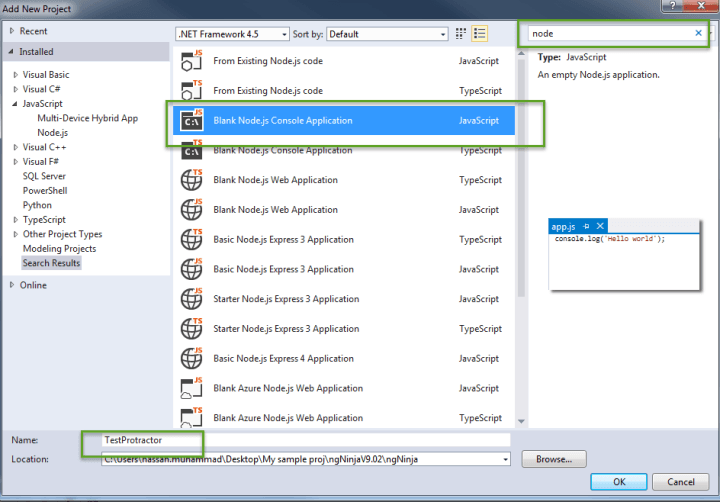The image size is (720, 502).
Task: Expand the Visual C# node
Action: click(16, 89)
